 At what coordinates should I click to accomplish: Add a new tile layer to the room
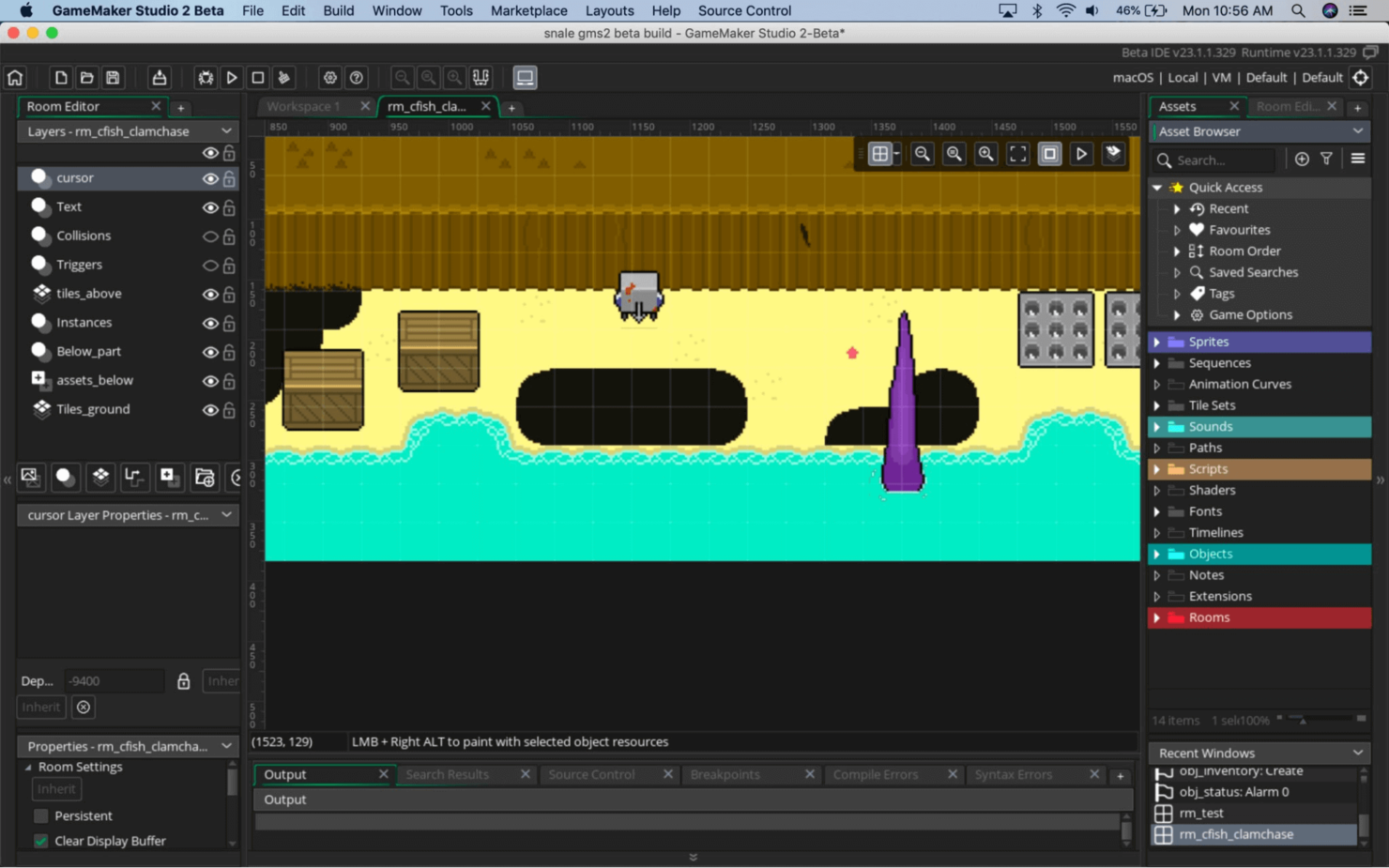pos(100,478)
